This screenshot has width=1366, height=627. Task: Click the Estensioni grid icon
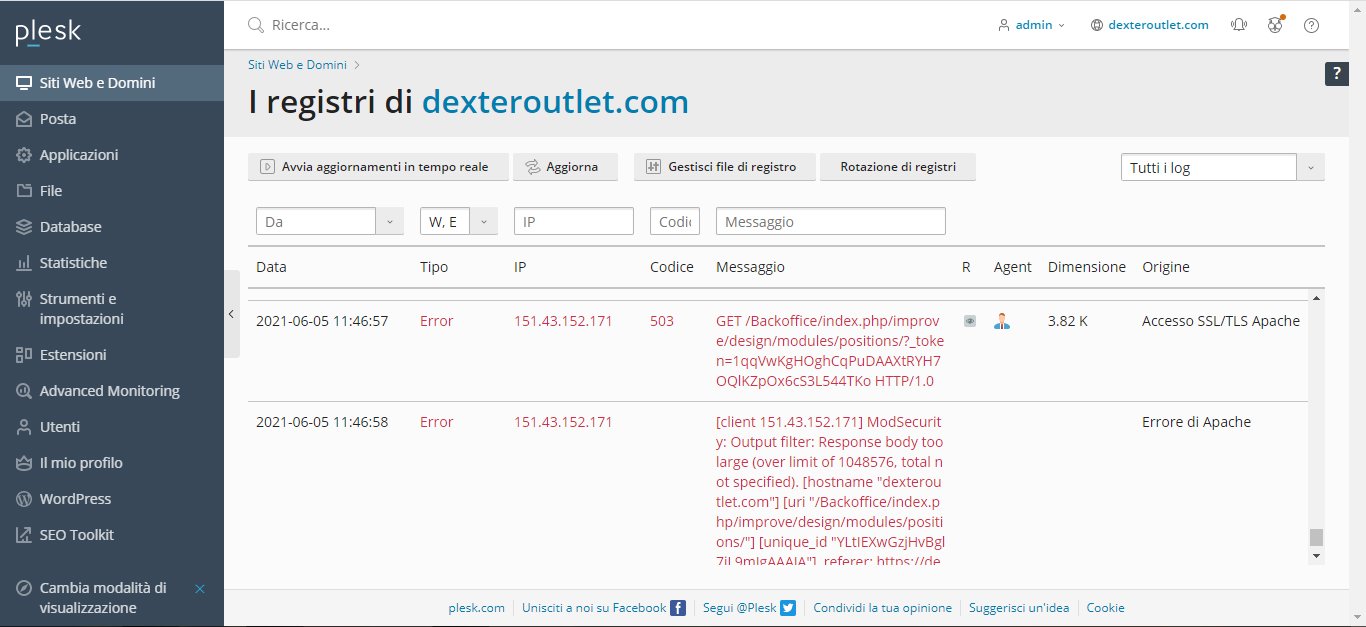pyautogui.click(x=24, y=355)
